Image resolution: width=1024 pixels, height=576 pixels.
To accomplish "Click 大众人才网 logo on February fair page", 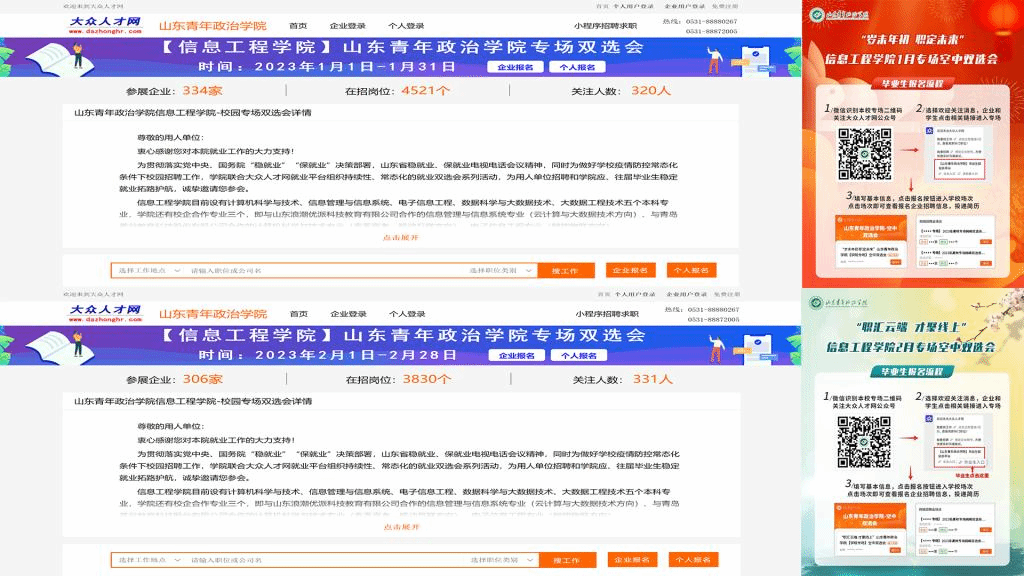I will pos(105,313).
